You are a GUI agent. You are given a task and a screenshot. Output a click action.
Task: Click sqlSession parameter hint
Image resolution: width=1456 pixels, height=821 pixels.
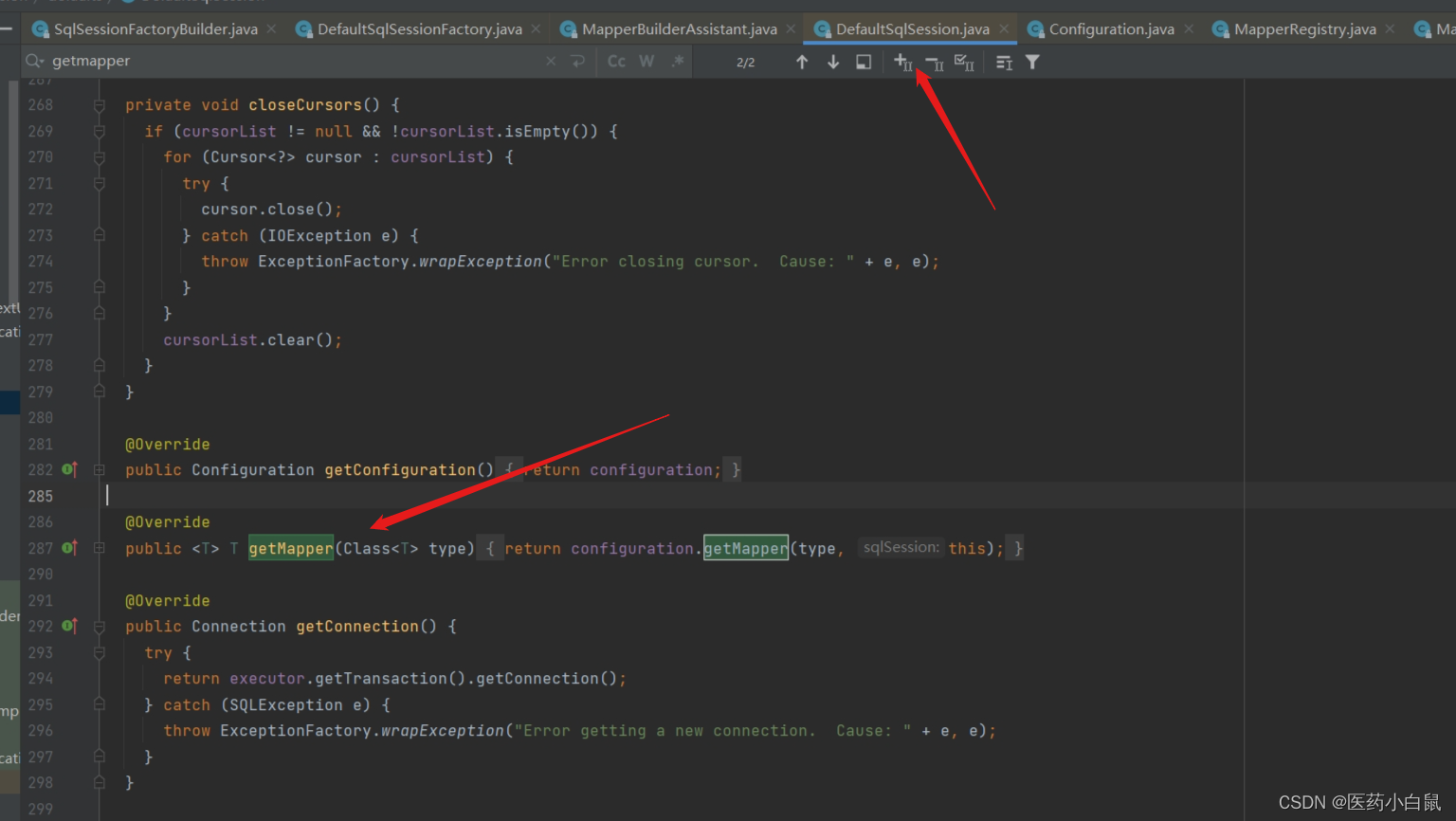click(901, 548)
